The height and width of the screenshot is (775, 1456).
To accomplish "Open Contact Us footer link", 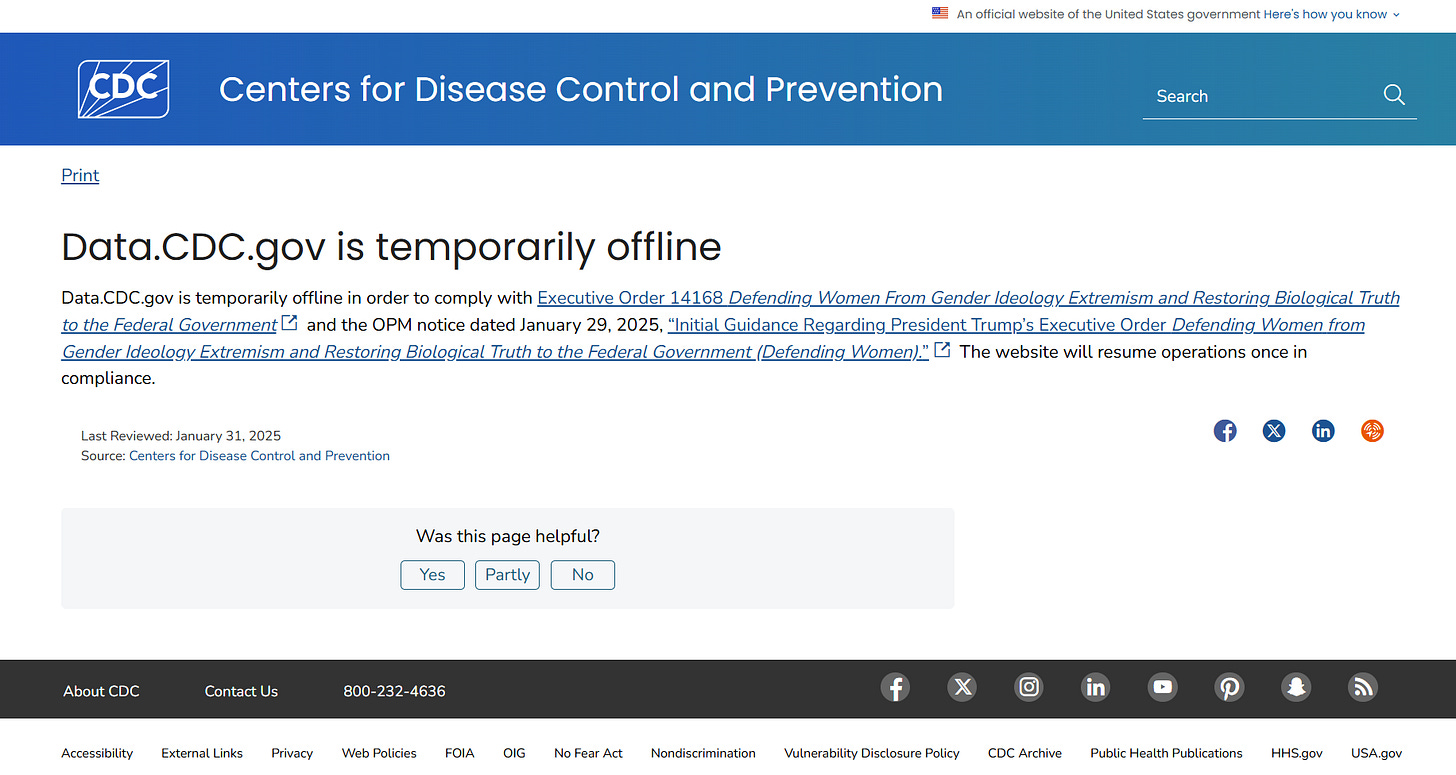I will tap(241, 691).
